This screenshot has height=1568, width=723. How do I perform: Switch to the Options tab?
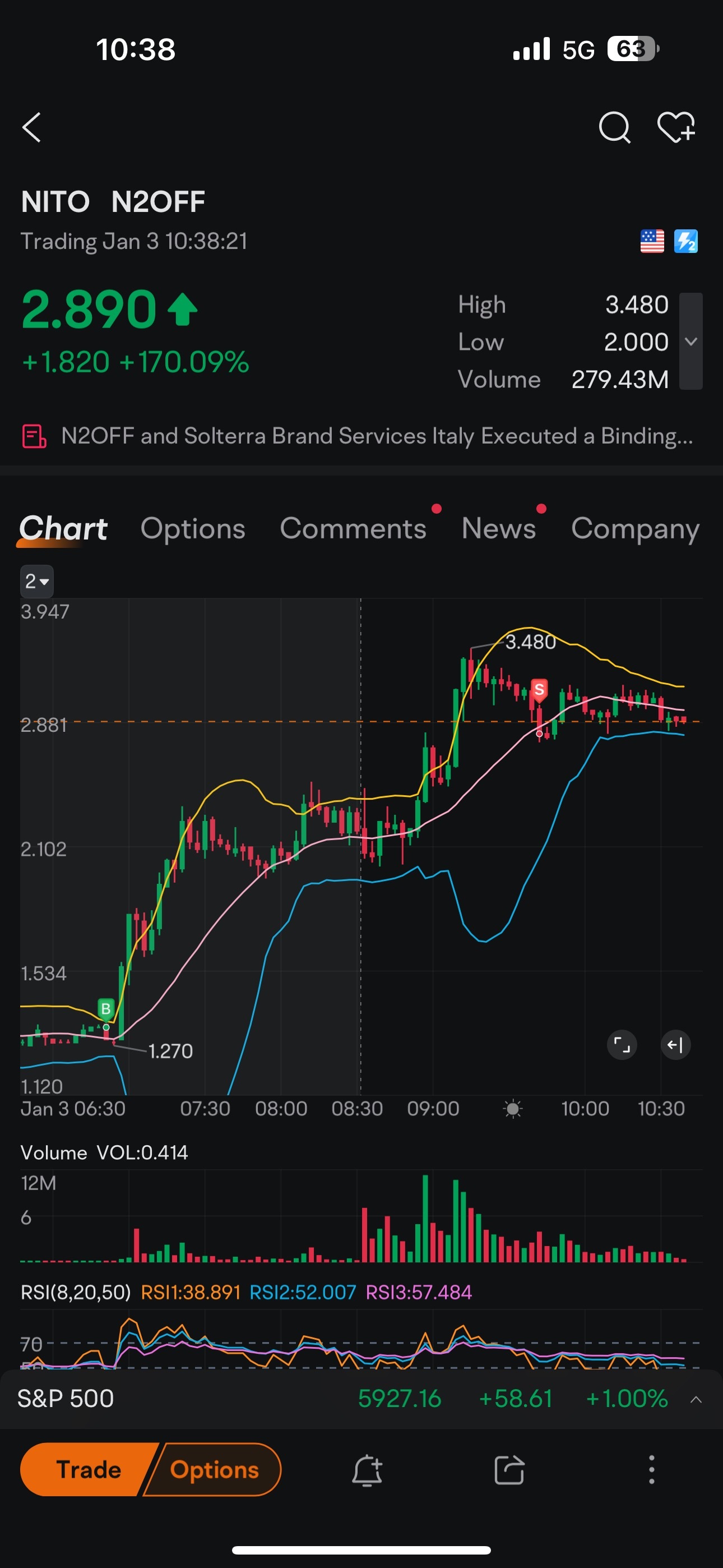(x=193, y=528)
